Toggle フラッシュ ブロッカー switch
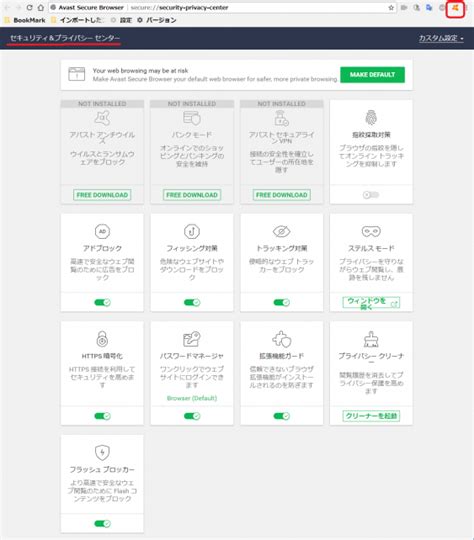 pos(102,524)
